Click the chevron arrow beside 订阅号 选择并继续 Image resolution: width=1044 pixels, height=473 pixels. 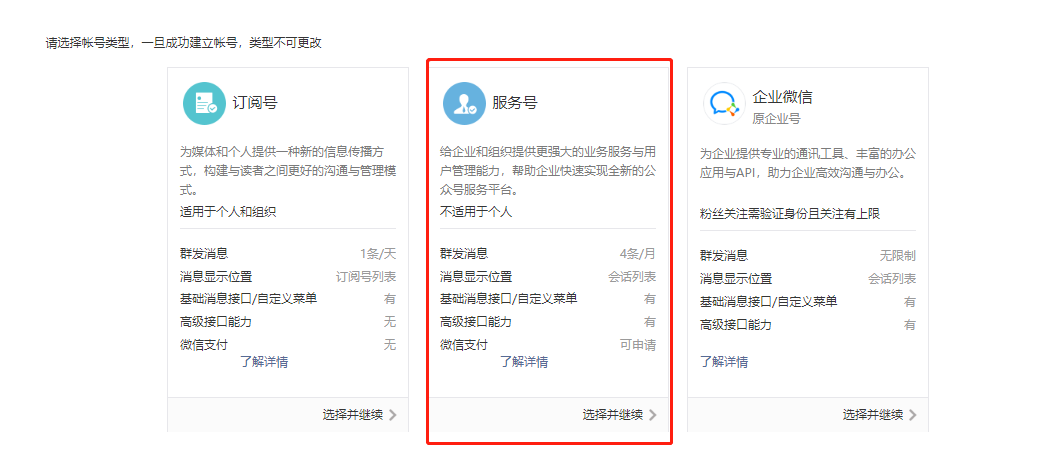click(x=393, y=415)
